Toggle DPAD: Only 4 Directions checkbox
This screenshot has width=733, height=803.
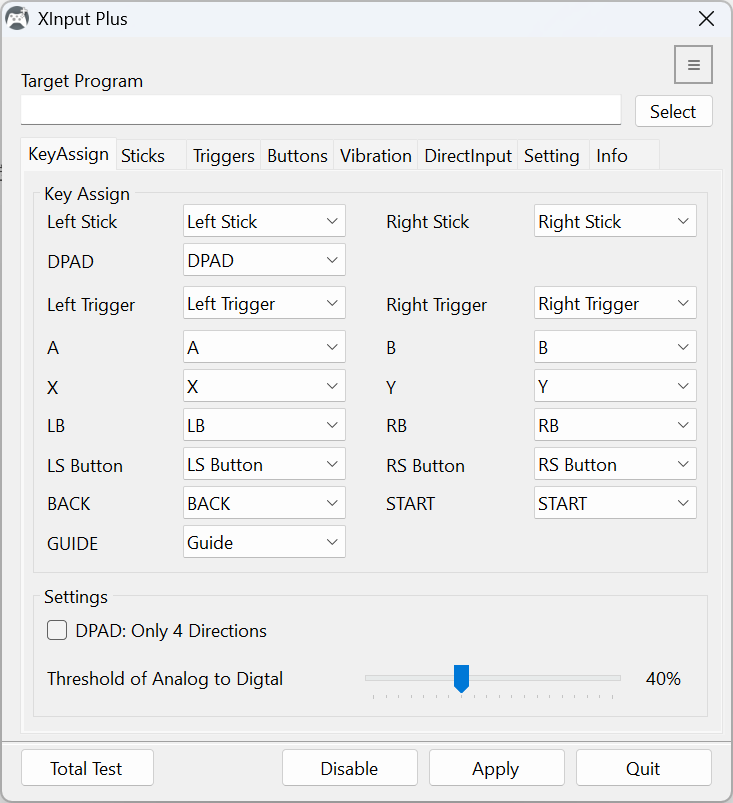coord(57,630)
